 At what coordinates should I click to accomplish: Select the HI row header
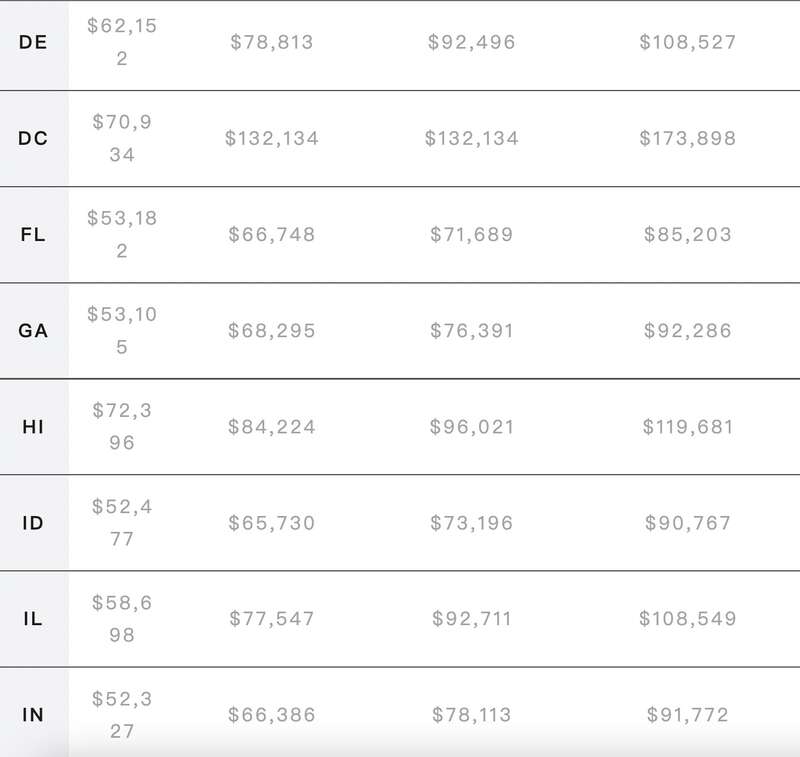click(x=33, y=427)
